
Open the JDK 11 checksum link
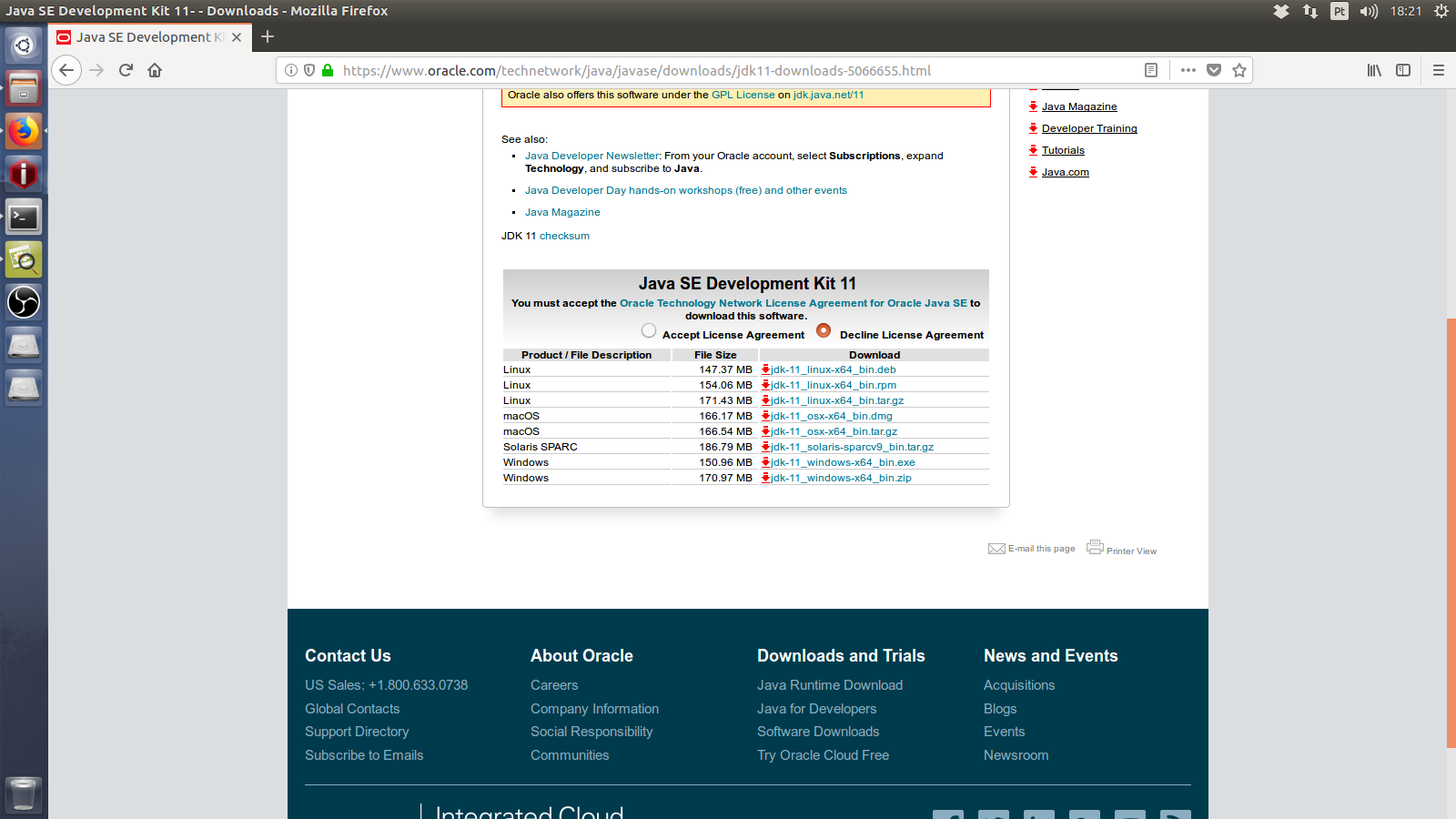(x=564, y=236)
